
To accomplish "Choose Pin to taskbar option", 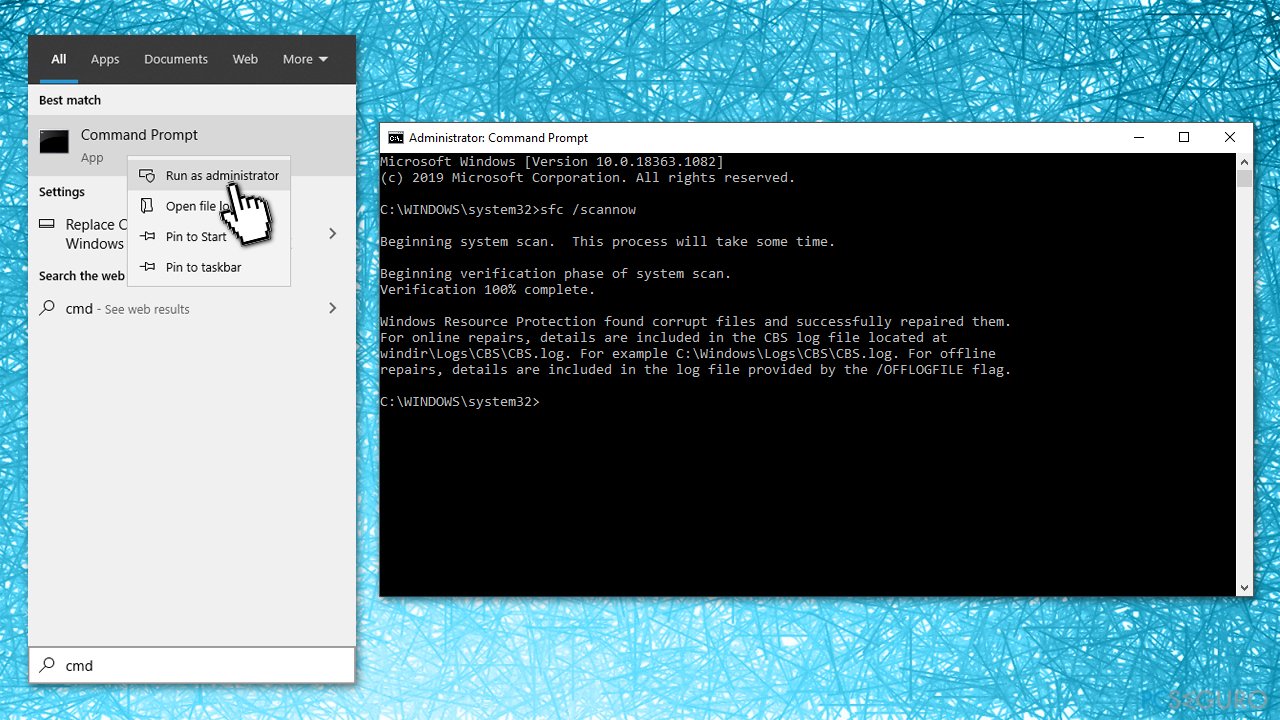I will [x=209, y=267].
